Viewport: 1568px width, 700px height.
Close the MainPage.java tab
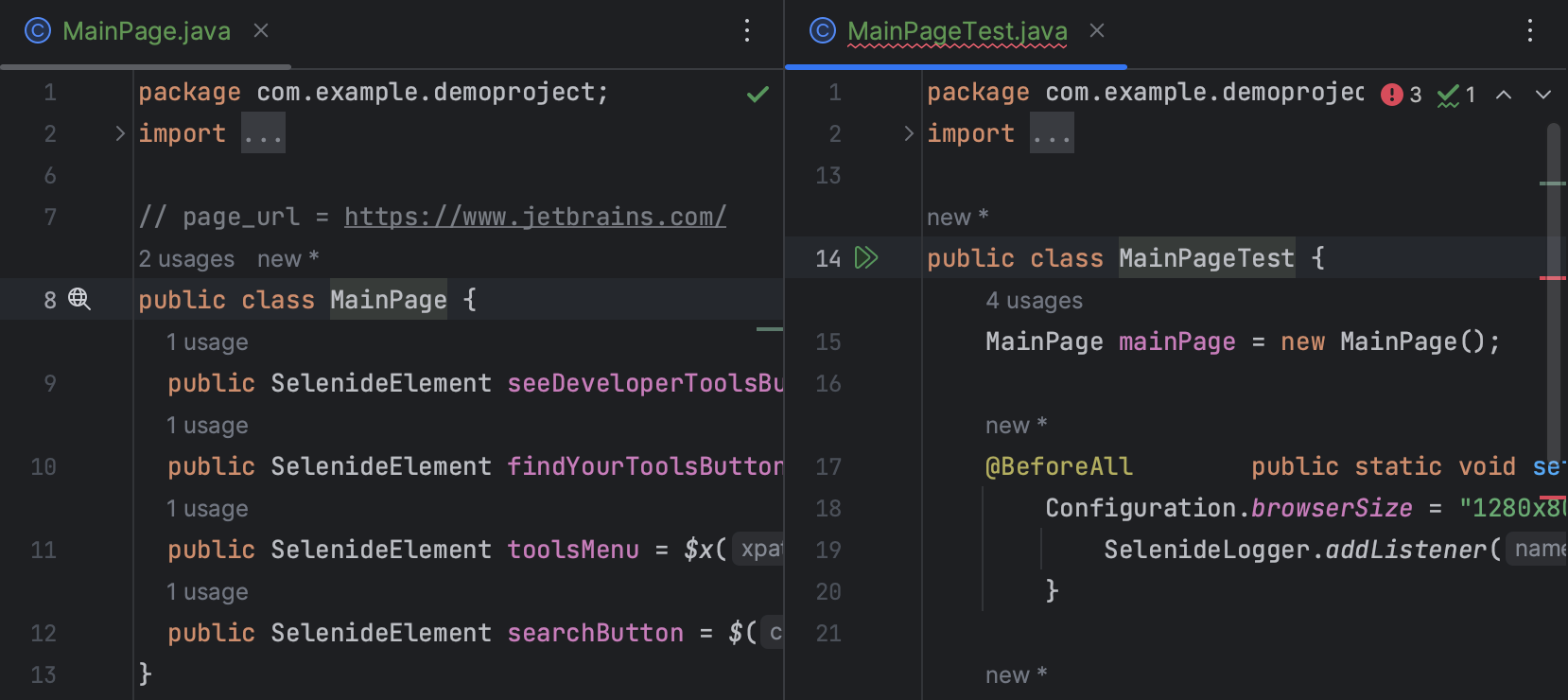(x=261, y=31)
